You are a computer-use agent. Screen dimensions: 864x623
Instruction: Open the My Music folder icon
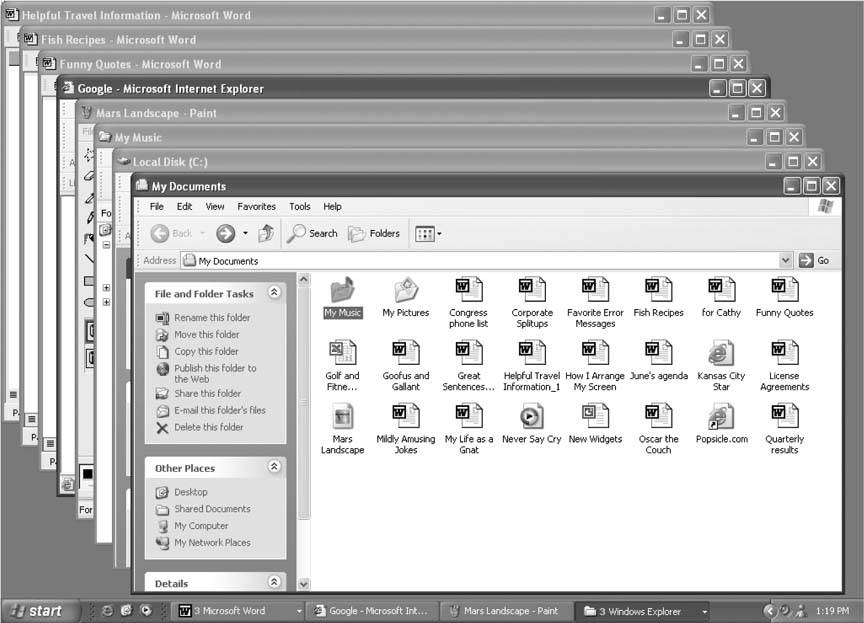click(342, 291)
